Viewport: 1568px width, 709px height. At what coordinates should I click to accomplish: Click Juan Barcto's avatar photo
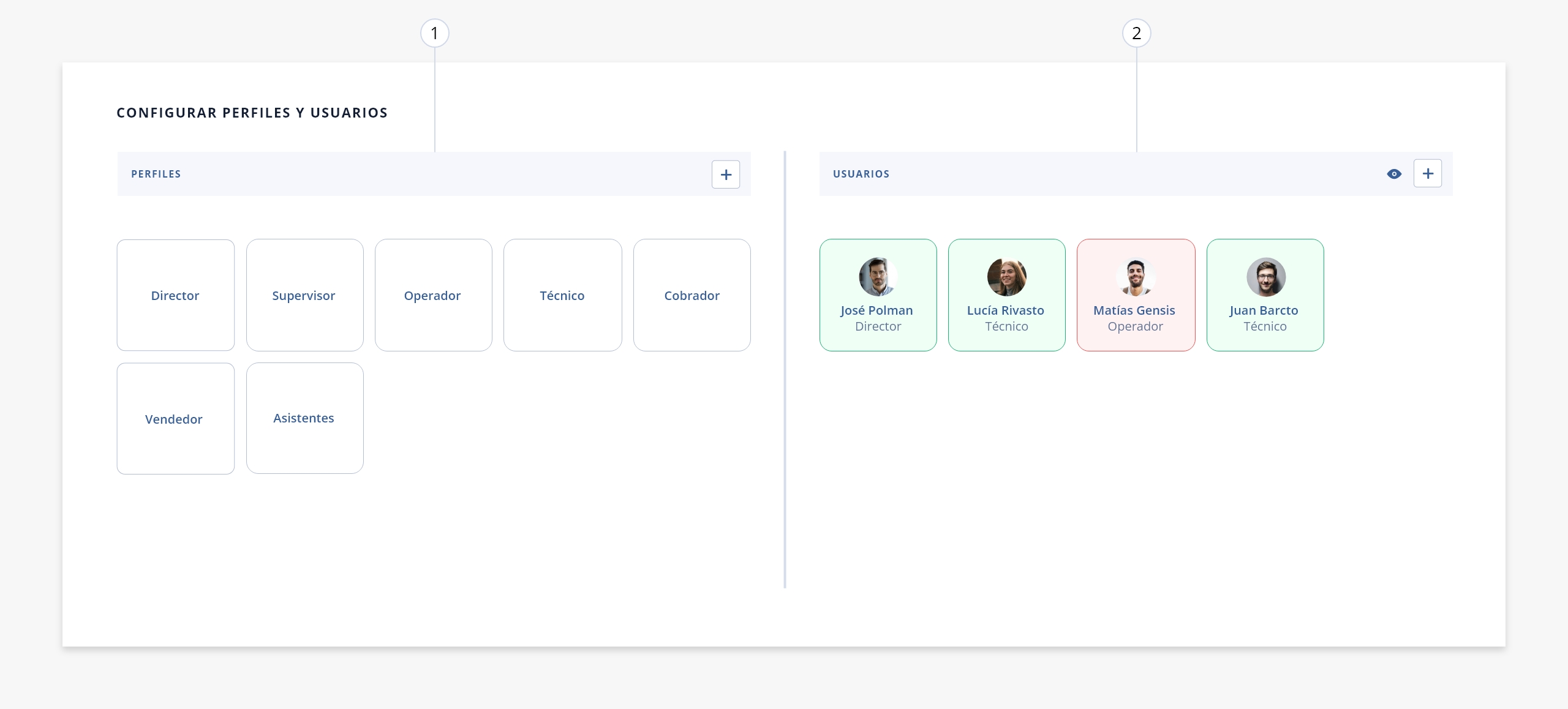(x=1266, y=277)
